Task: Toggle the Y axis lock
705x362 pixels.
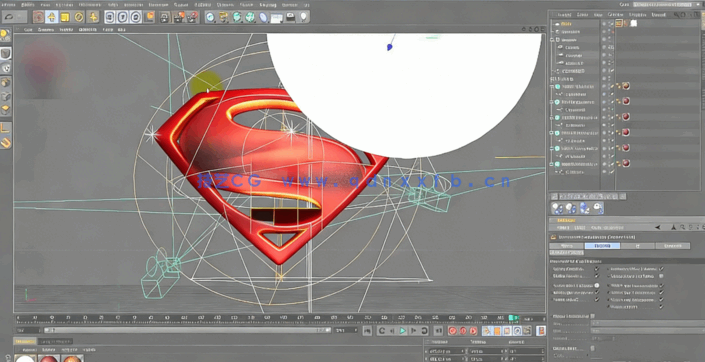Action: point(123,17)
